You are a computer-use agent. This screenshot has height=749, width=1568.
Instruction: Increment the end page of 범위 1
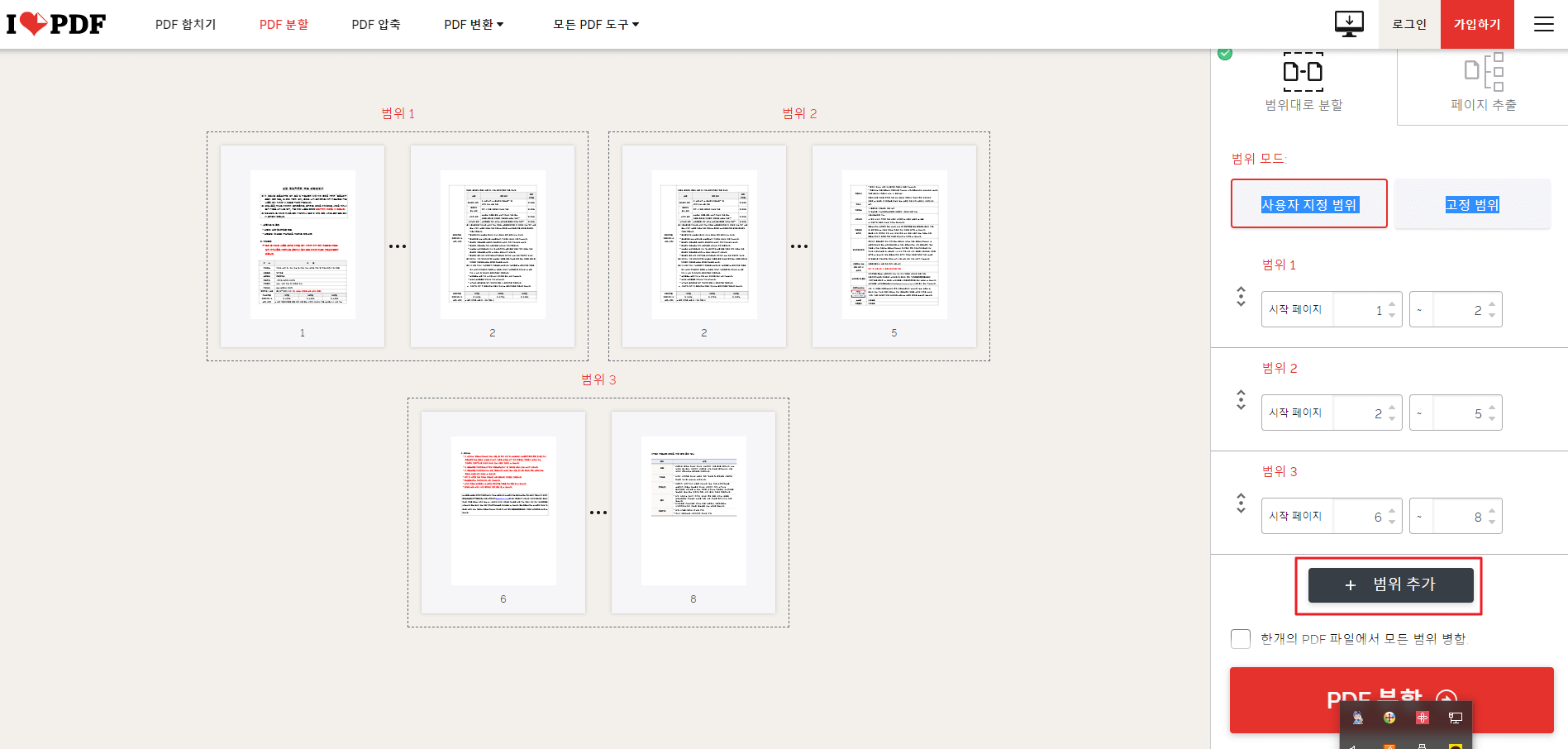[1490, 303]
